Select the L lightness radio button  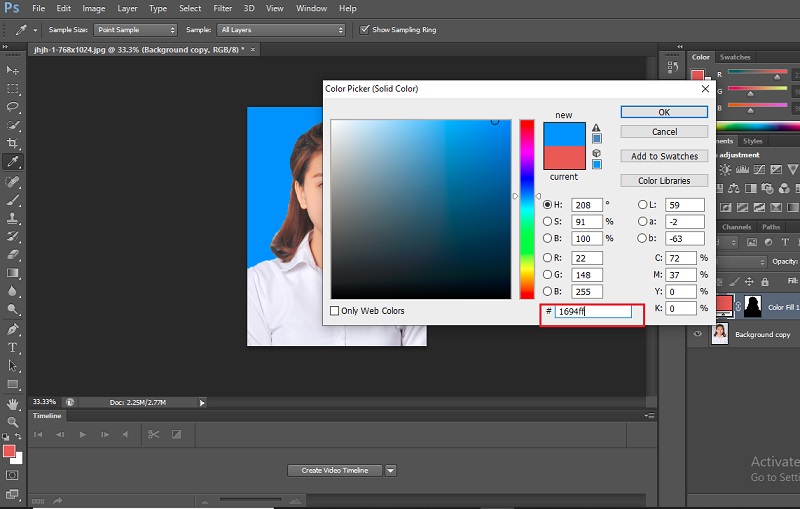tap(642, 205)
